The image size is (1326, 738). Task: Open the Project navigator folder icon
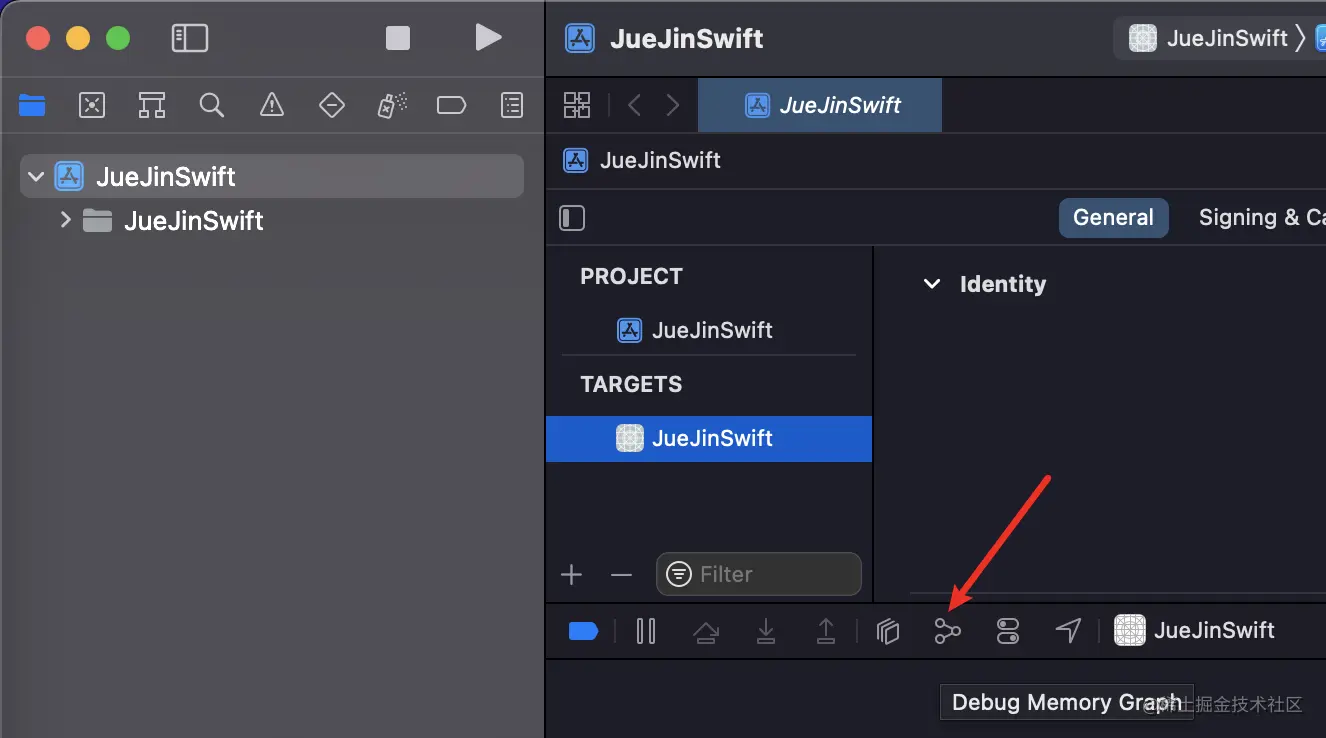[x=32, y=104]
